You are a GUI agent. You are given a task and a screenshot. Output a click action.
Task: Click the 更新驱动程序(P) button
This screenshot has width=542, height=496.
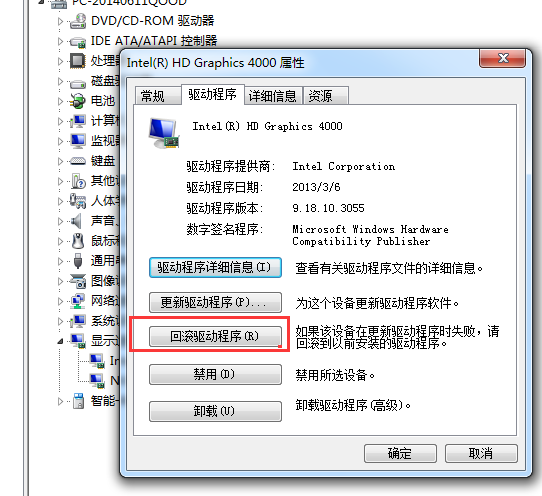(215, 302)
